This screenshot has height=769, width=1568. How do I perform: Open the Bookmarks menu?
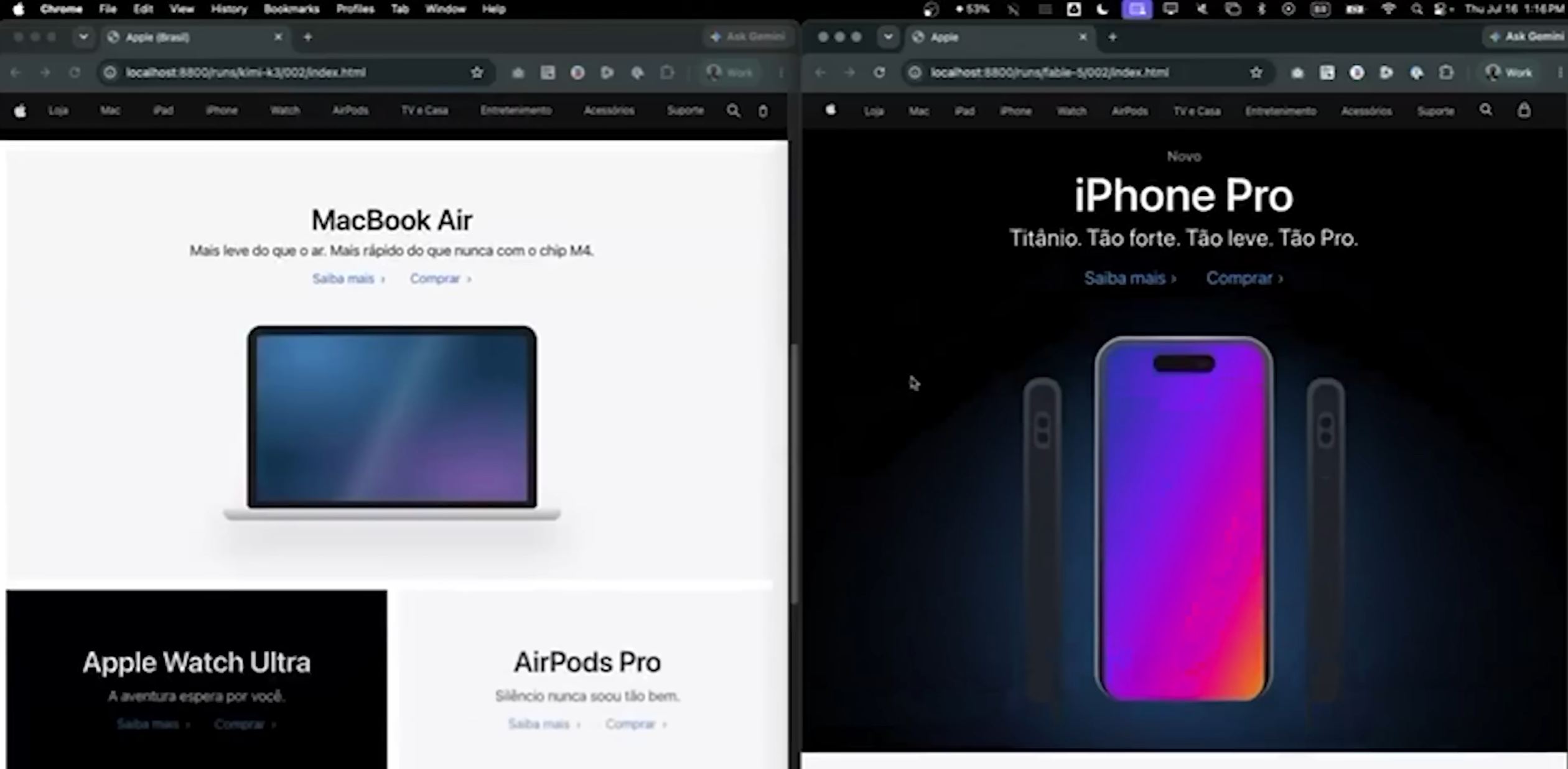click(x=291, y=9)
